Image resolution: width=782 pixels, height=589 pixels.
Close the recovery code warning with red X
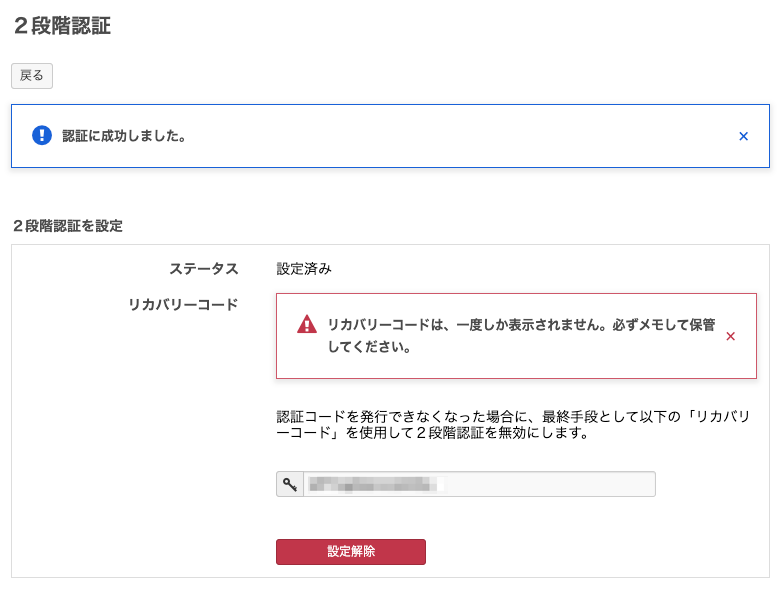(730, 336)
